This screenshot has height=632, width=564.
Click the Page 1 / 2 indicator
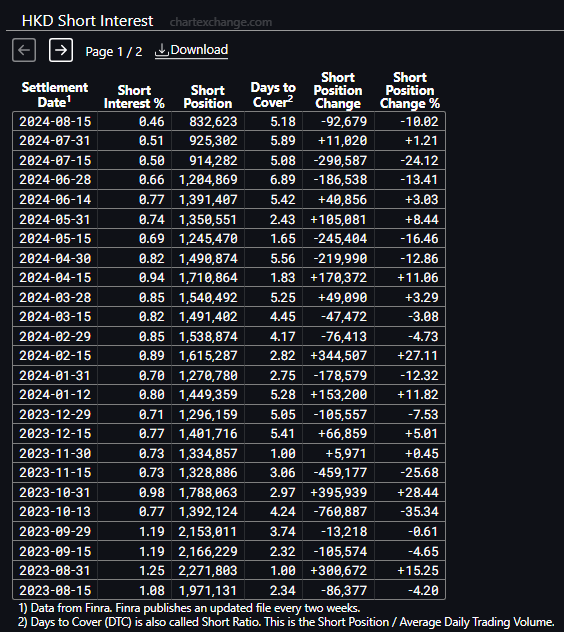click(x=114, y=52)
